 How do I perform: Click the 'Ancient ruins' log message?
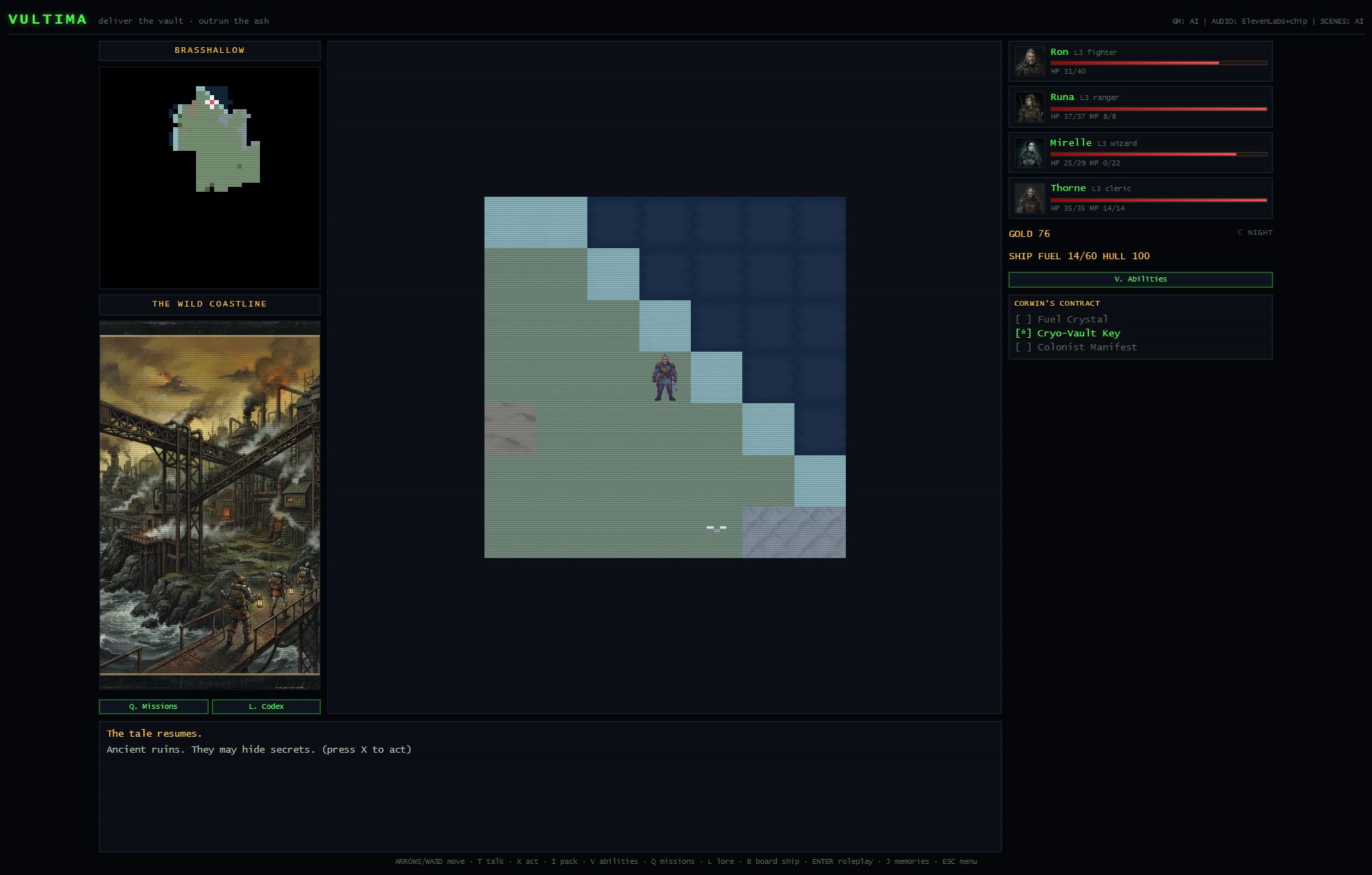click(x=259, y=750)
